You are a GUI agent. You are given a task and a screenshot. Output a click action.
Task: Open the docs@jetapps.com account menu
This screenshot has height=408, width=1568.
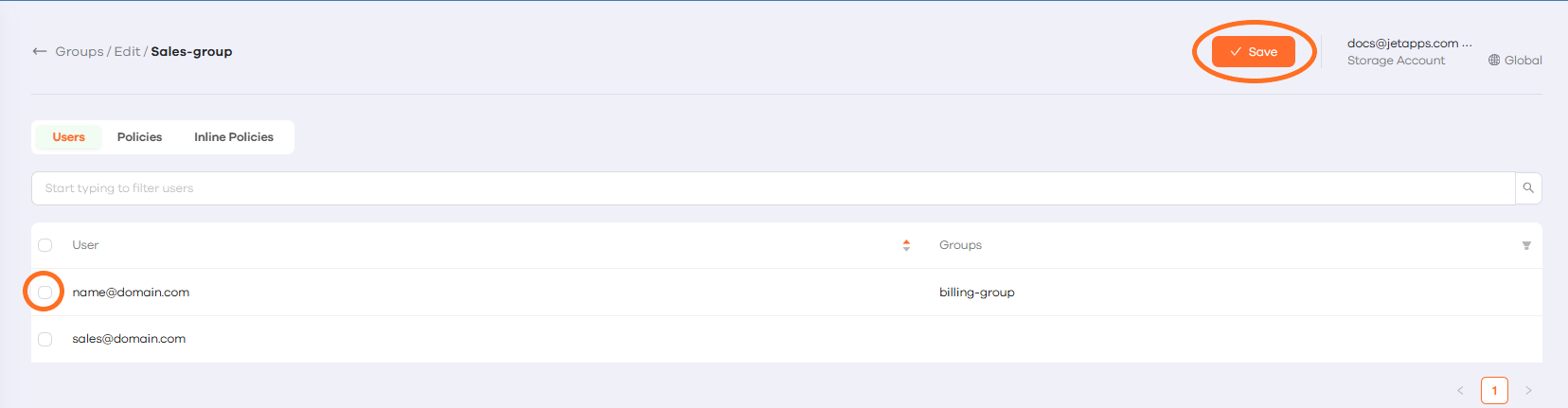coord(1409,44)
